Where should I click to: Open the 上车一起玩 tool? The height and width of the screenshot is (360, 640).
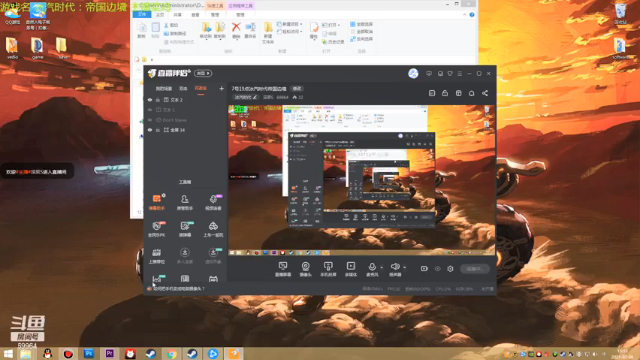point(213,229)
